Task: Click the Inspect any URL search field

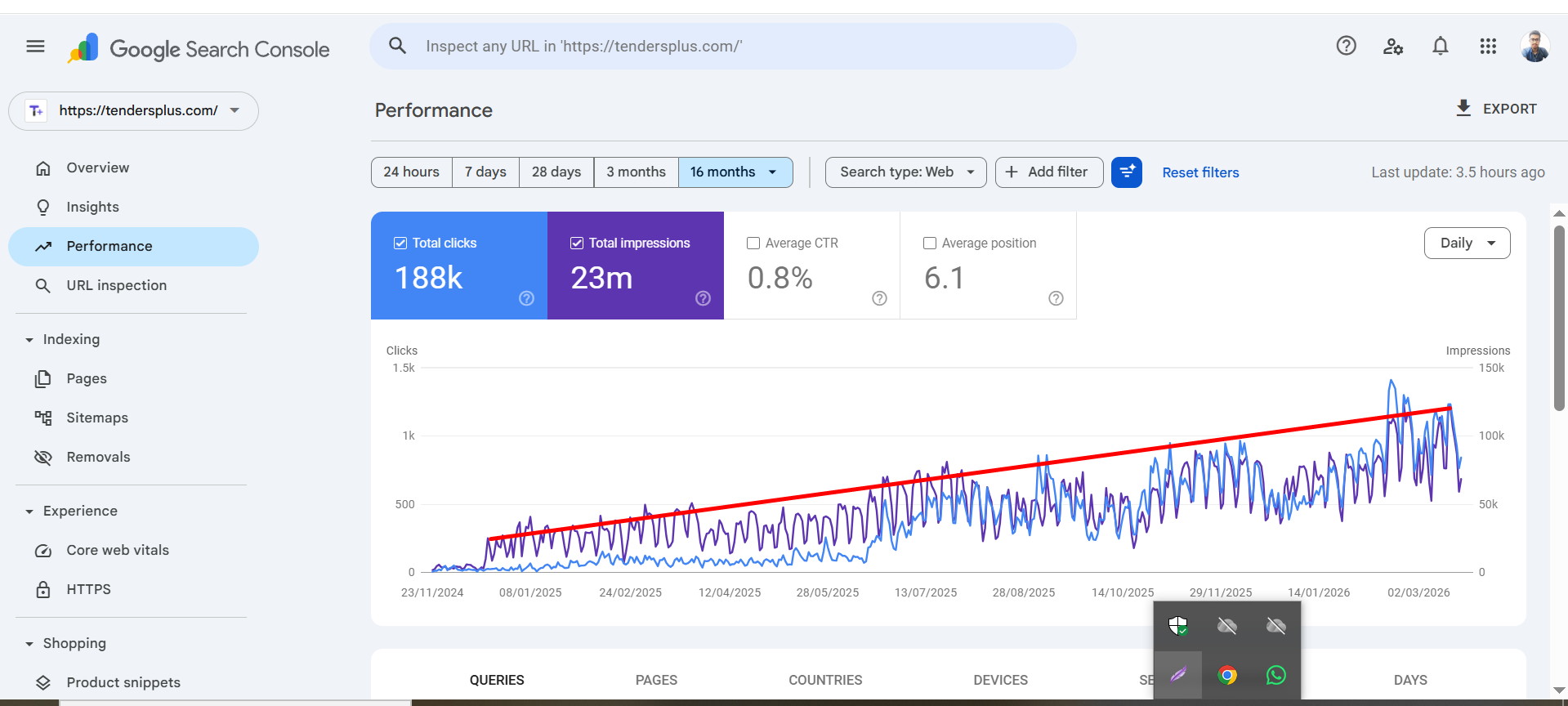Action: [723, 47]
